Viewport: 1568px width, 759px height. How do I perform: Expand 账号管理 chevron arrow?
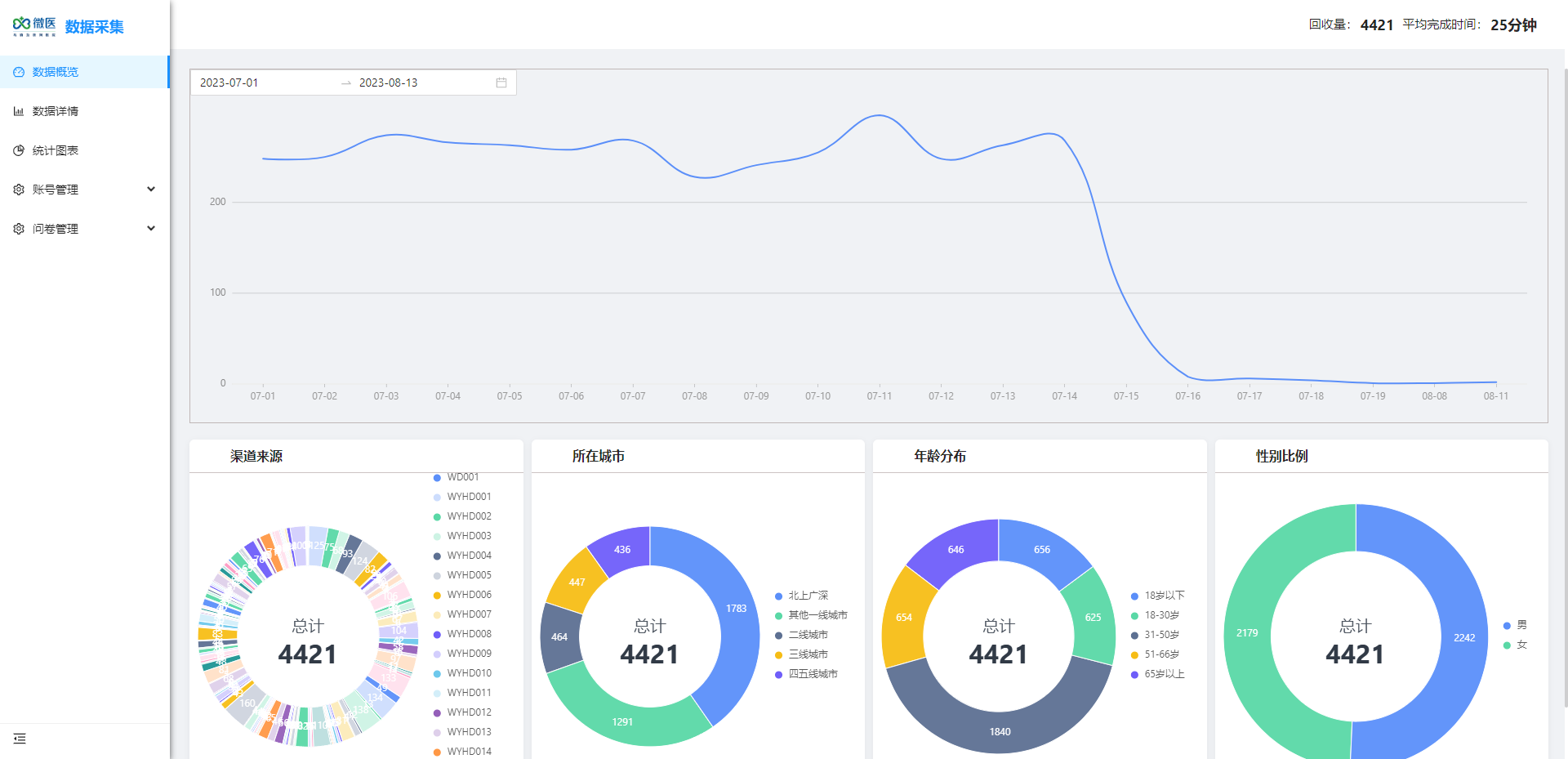point(151,189)
